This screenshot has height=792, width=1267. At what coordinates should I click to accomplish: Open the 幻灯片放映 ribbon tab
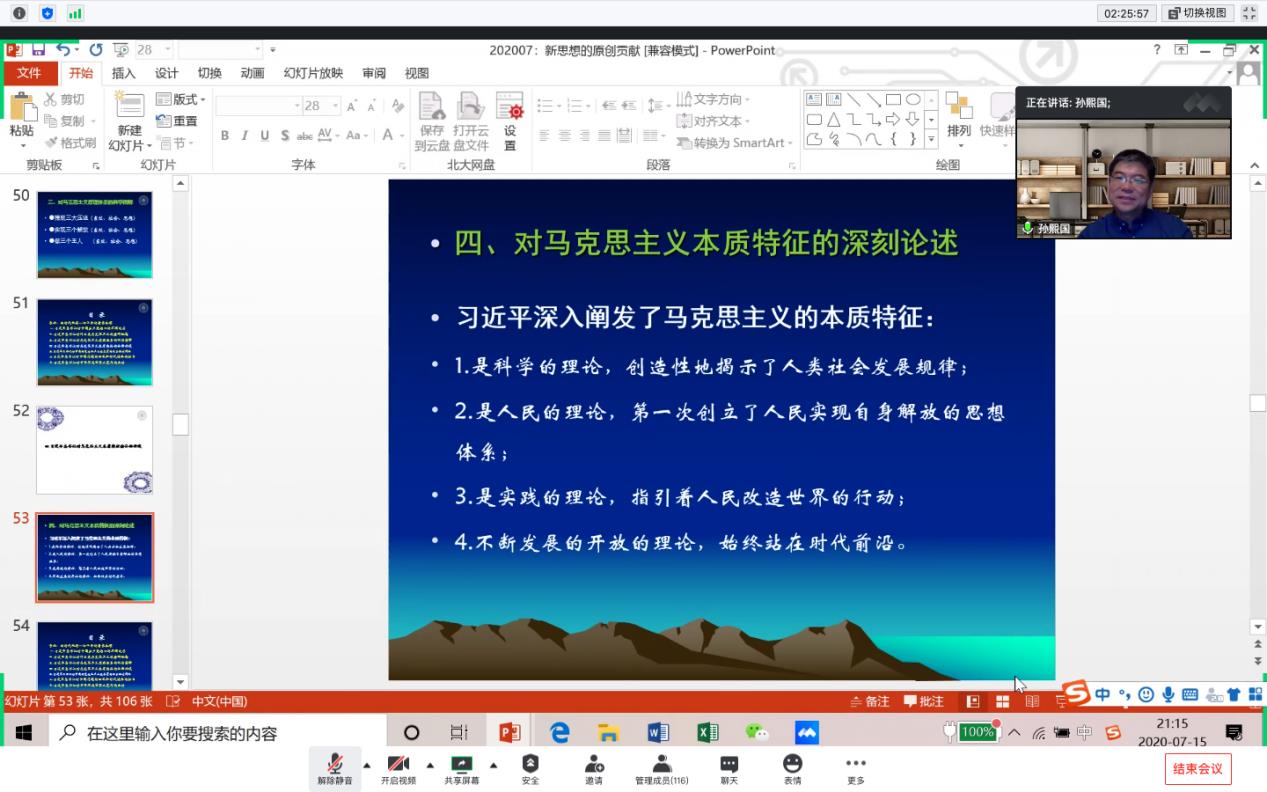(x=313, y=73)
